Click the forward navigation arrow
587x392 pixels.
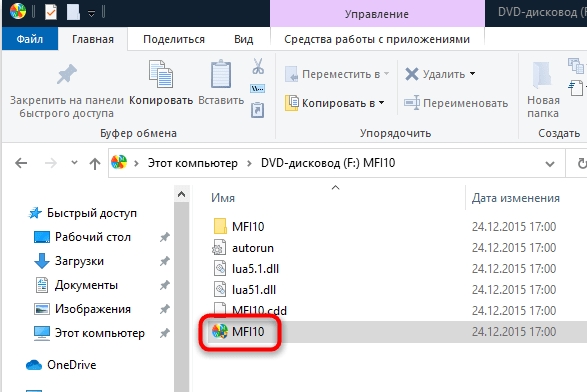[51, 163]
